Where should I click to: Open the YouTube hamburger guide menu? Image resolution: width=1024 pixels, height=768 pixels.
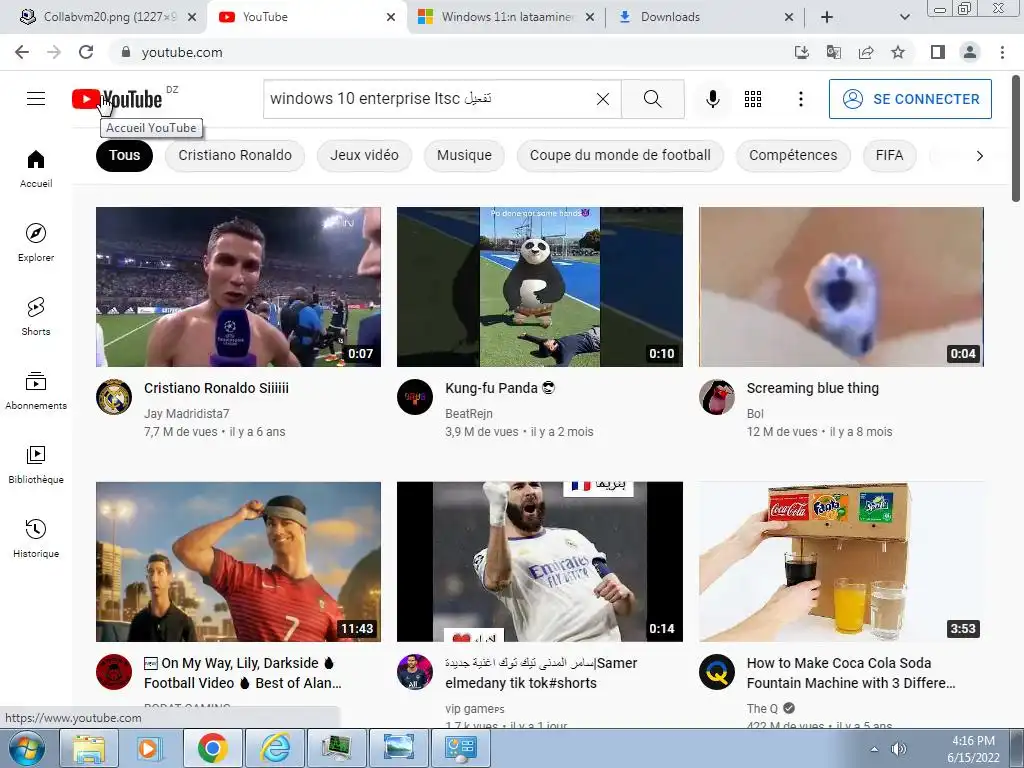[36, 99]
